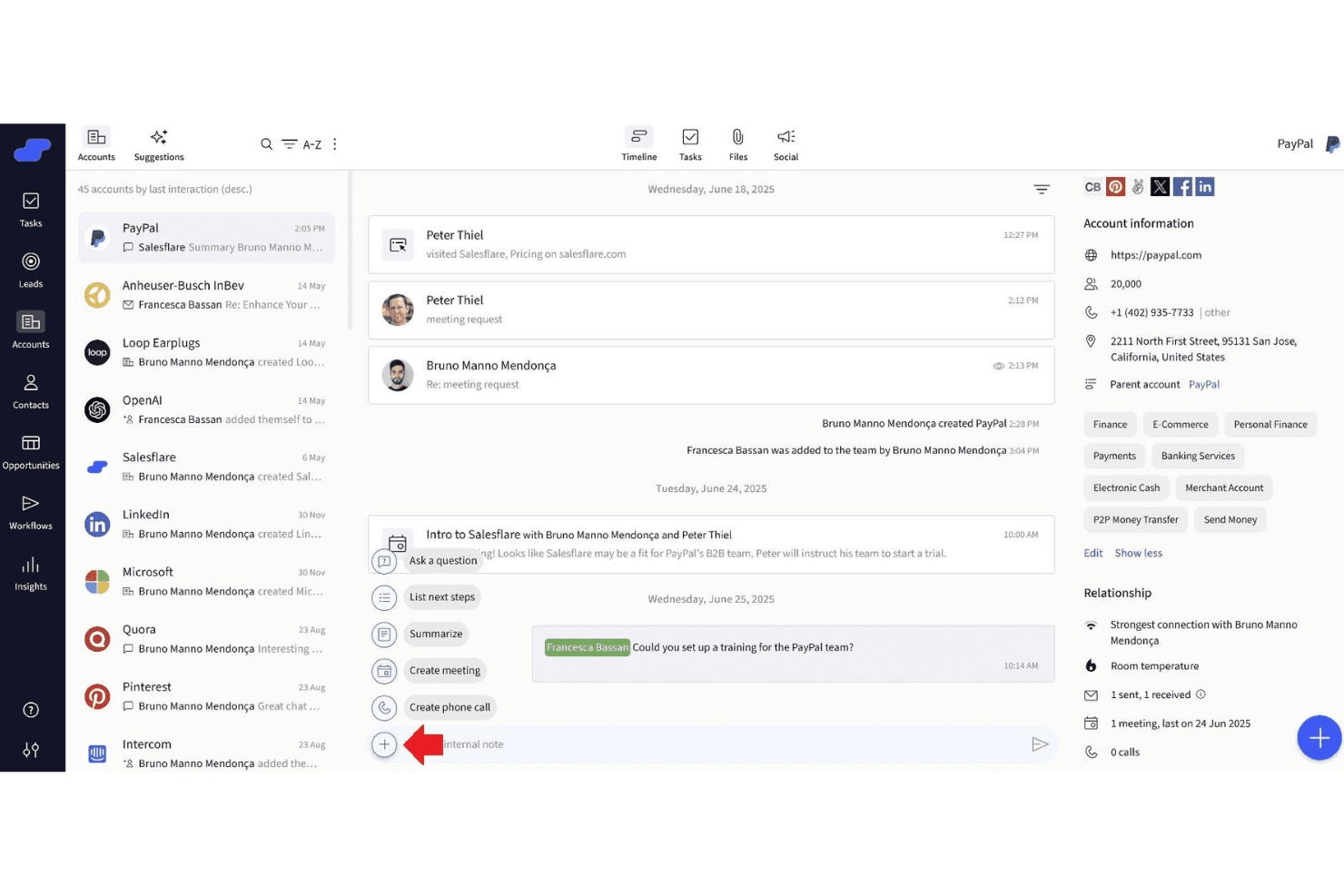Open the PayPal parent account link
The image size is (1344, 896).
tap(1204, 384)
